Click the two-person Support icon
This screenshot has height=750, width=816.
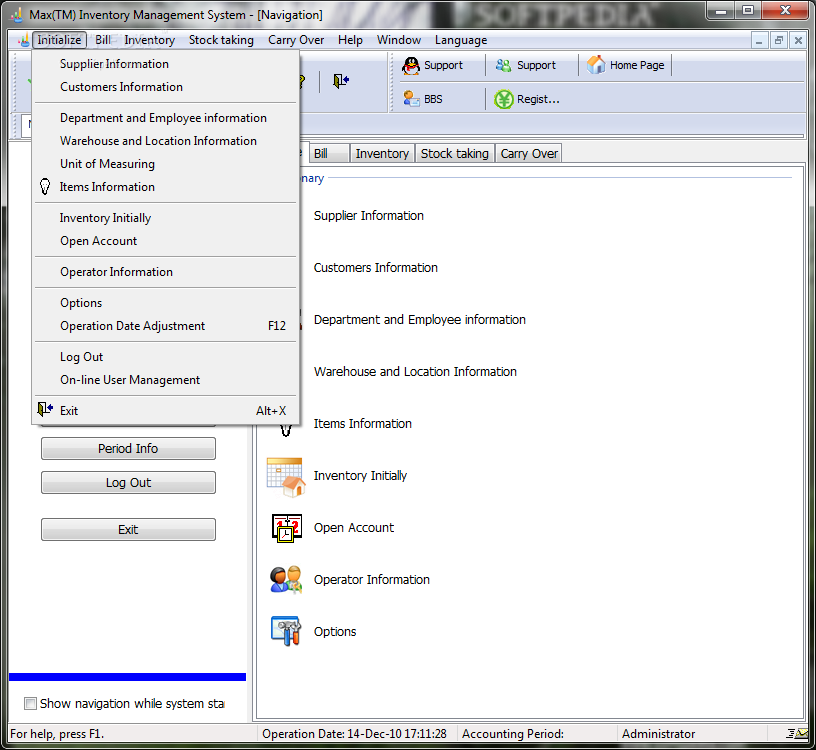click(503, 66)
